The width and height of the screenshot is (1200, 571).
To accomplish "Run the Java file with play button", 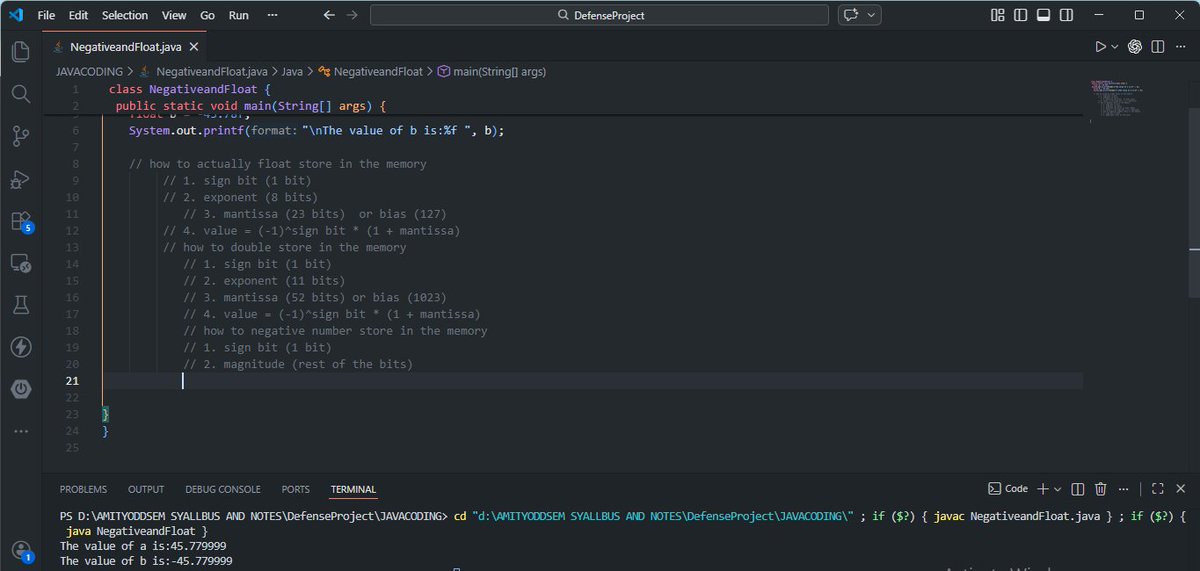I will click(x=1100, y=46).
